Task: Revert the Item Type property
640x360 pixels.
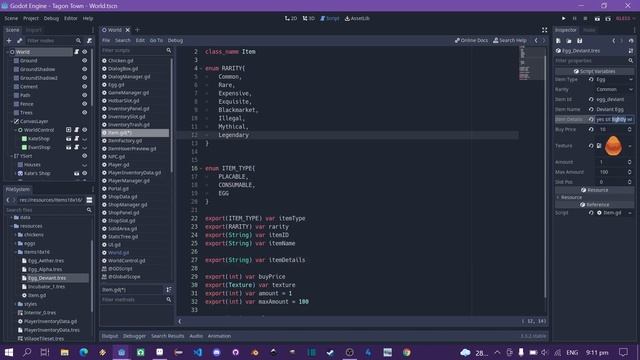Action: click(591, 79)
